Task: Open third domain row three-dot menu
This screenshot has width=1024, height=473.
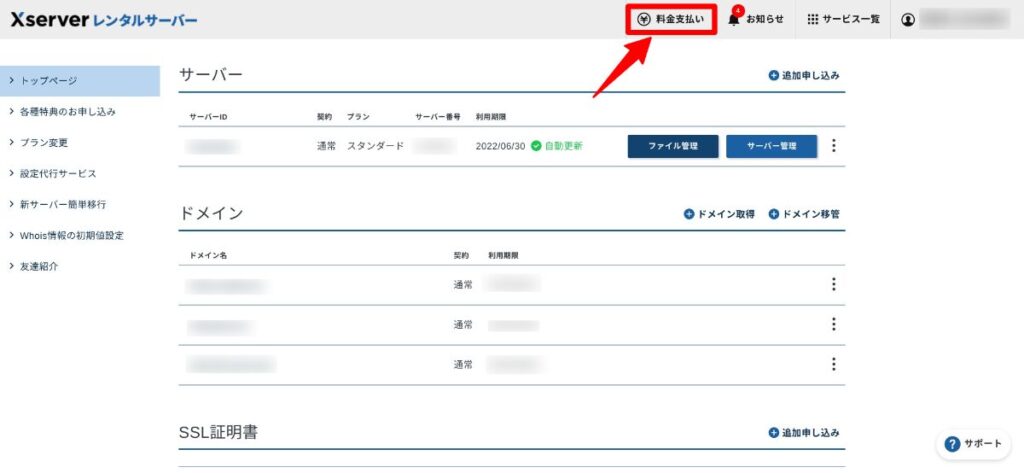Action: click(834, 365)
